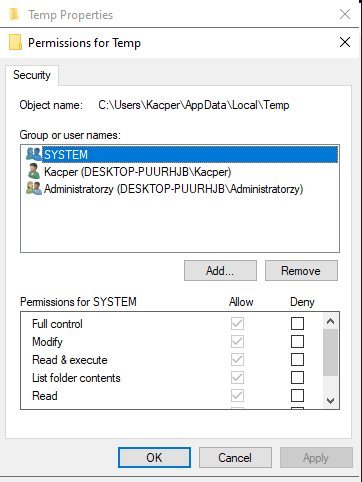
Task: Tick Deny checkbox for List folder contents
Action: [x=297, y=377]
